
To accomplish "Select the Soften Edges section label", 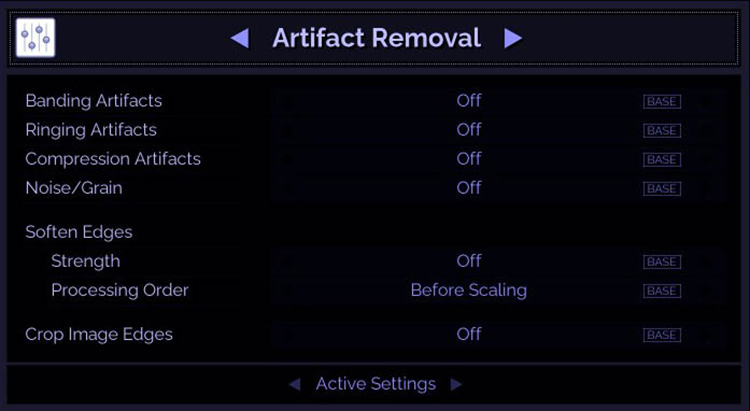I will pyautogui.click(x=79, y=232).
